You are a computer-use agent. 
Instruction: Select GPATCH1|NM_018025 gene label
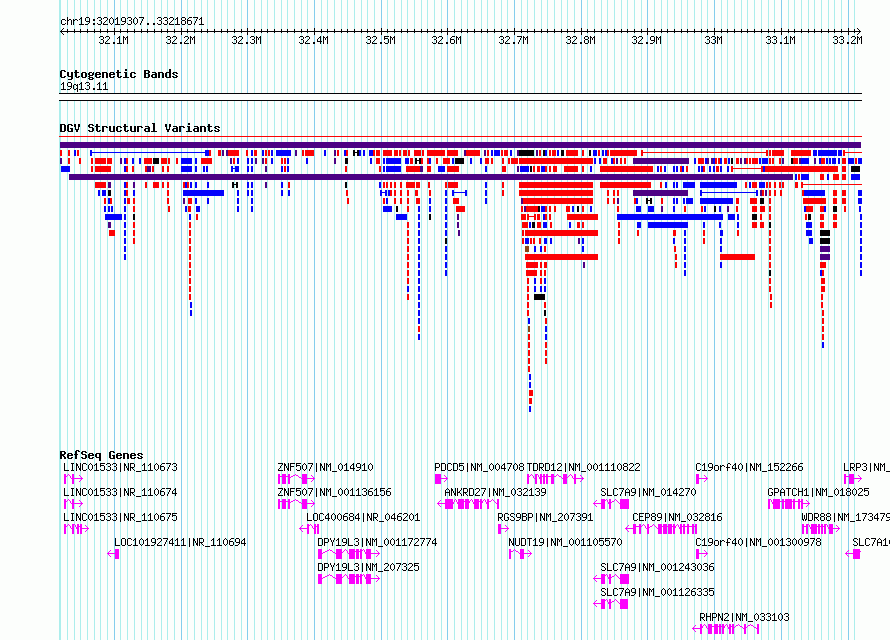(818, 492)
